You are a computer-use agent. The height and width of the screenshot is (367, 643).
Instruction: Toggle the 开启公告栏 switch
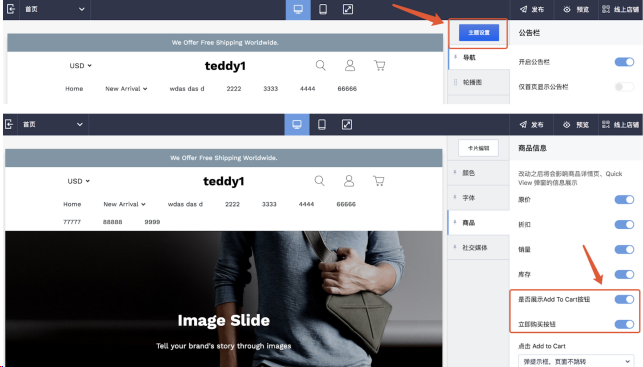624,62
